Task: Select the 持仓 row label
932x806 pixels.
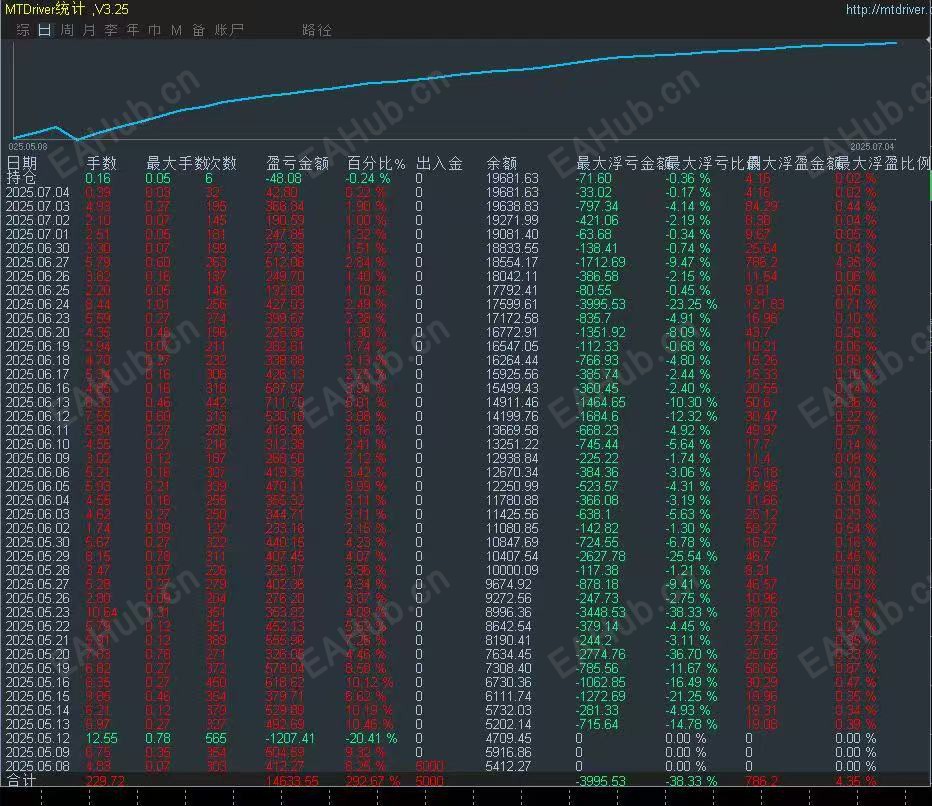Action: (21, 178)
